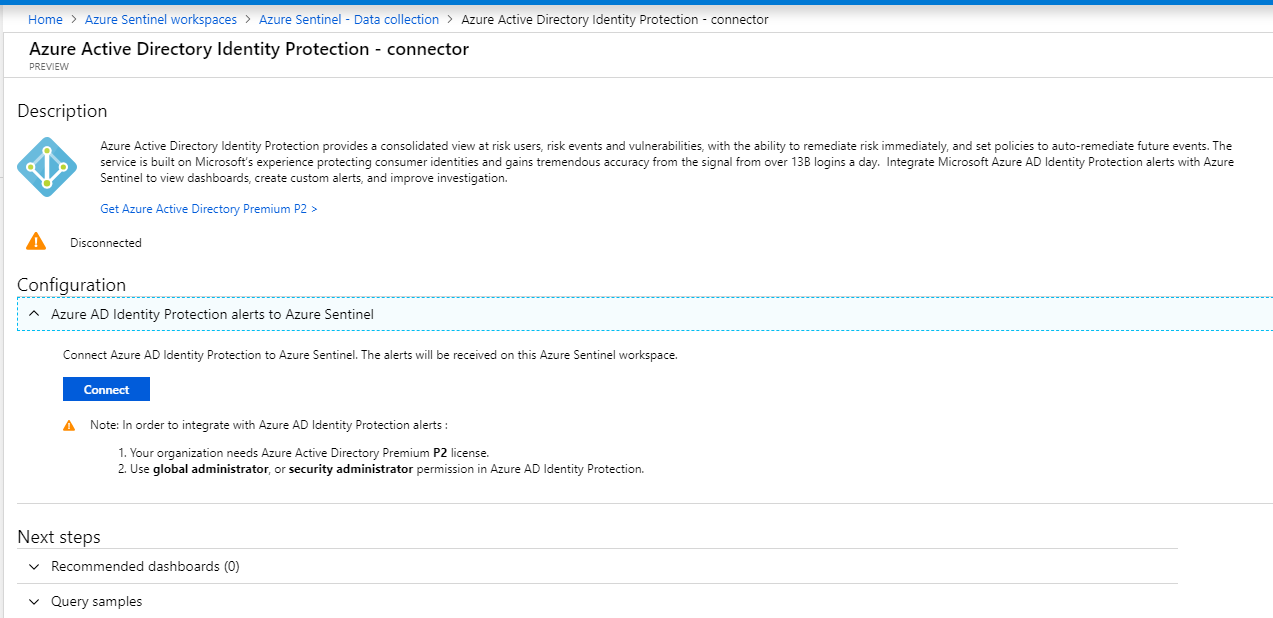Go to Home in the breadcrumb
1273x618 pixels.
[x=45, y=20]
